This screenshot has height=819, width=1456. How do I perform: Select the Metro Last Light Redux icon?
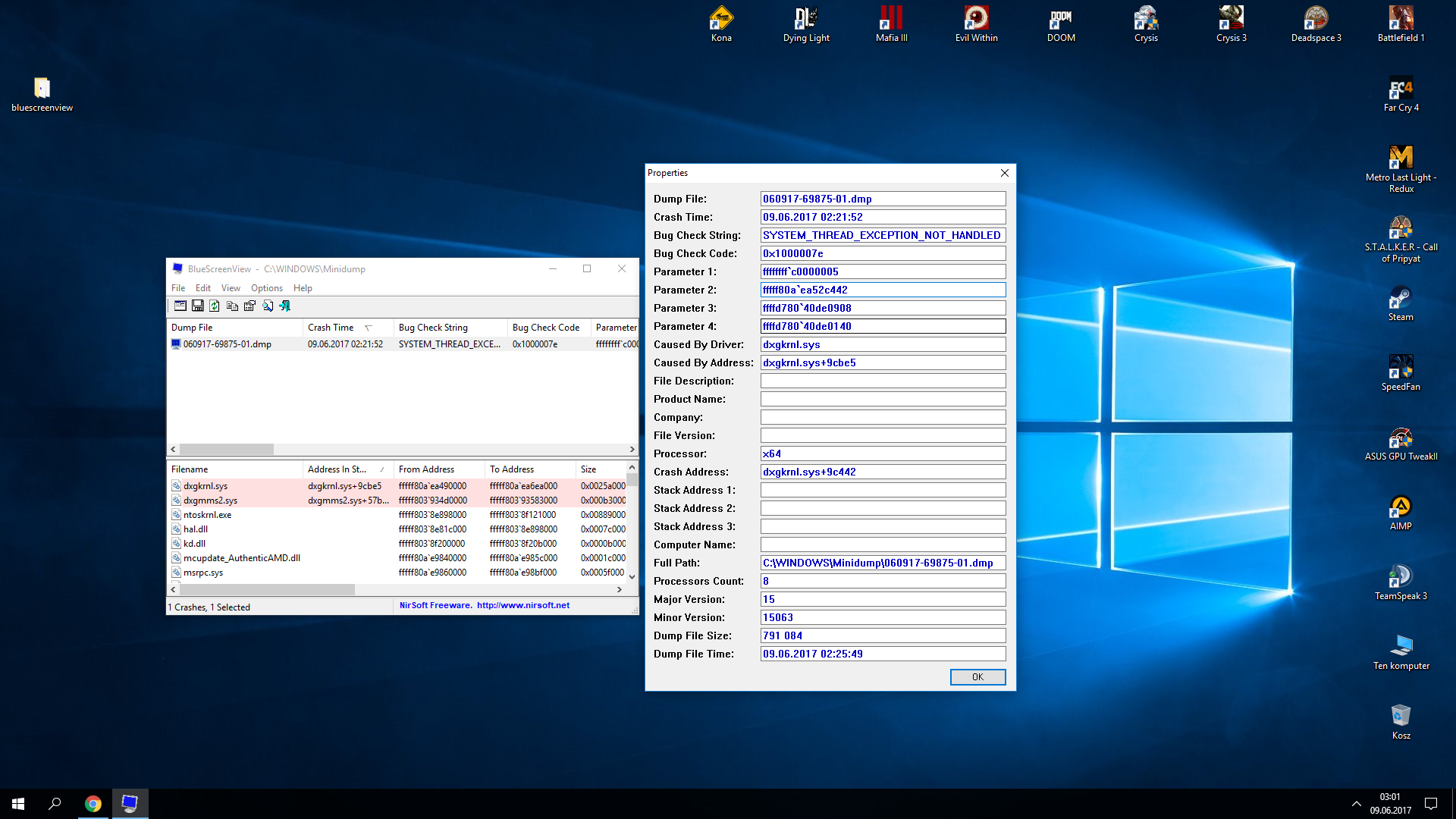pos(1401,169)
